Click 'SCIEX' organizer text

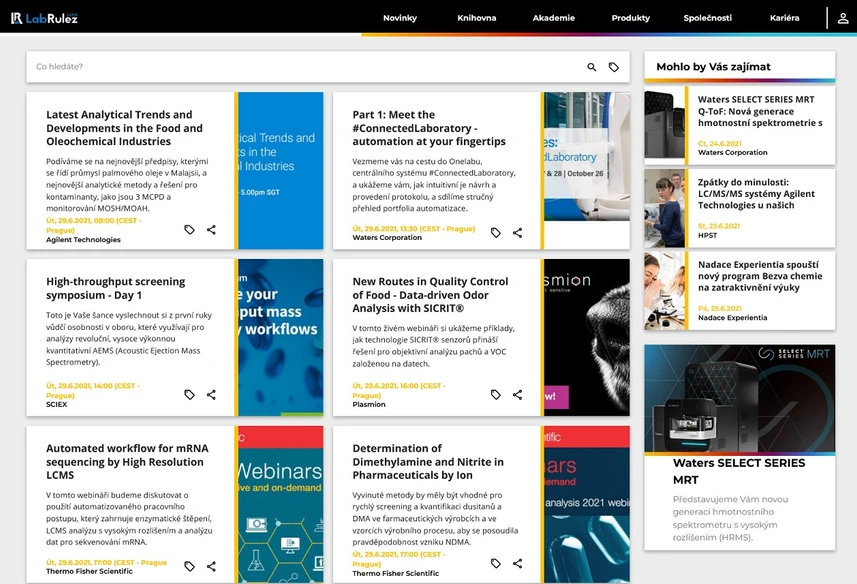pos(56,405)
